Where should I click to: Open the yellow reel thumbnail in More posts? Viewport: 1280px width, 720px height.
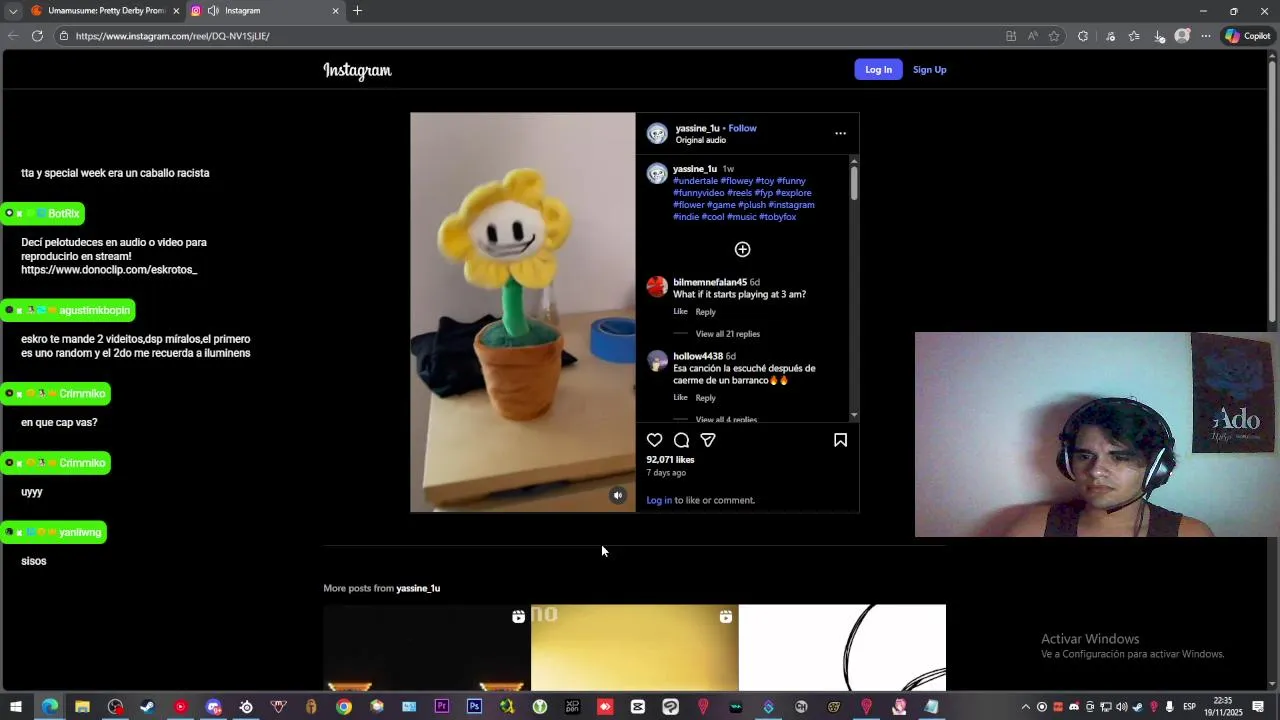click(635, 647)
